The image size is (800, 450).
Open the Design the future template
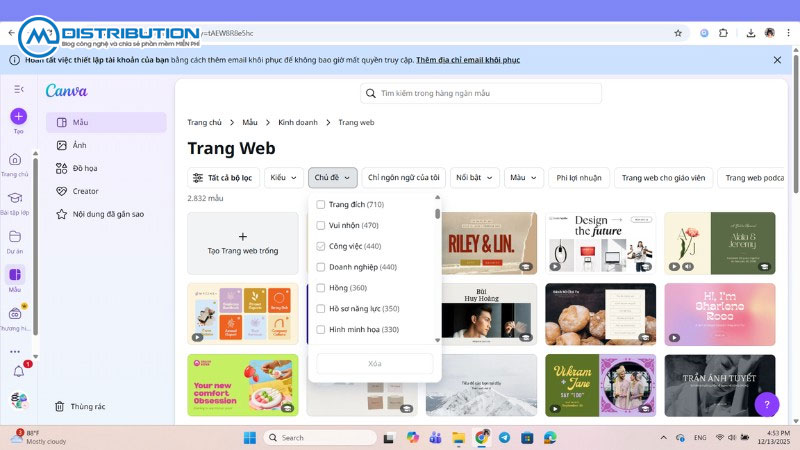[601, 243]
